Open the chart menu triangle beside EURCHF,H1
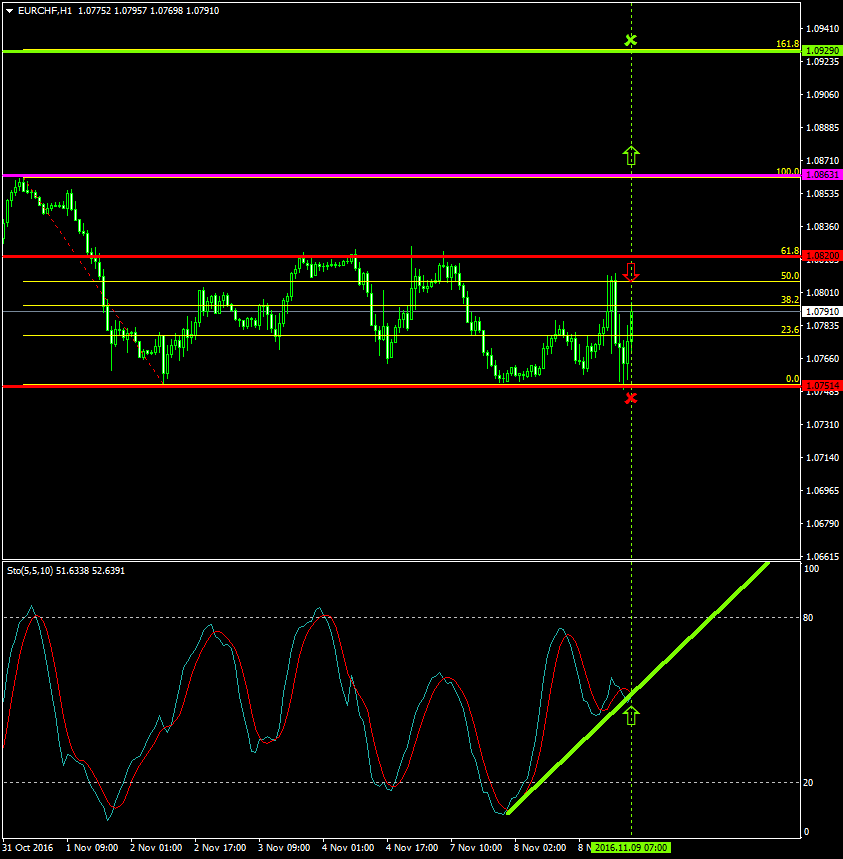 (x=9, y=10)
